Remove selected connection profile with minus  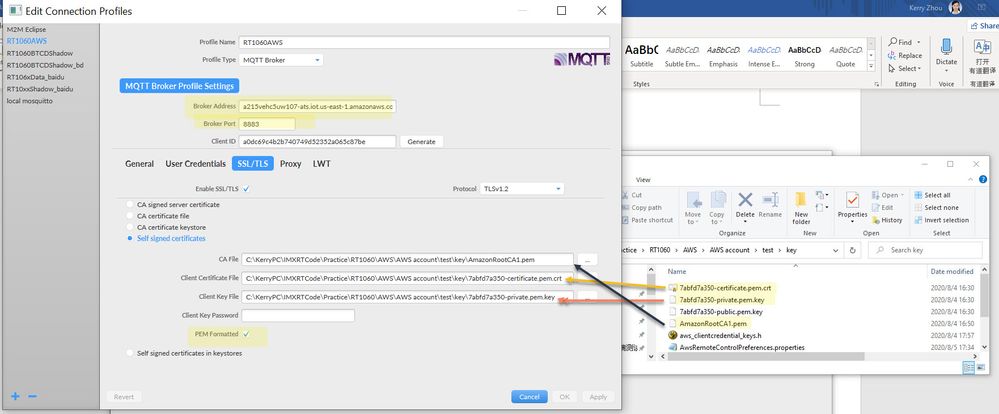point(32,396)
